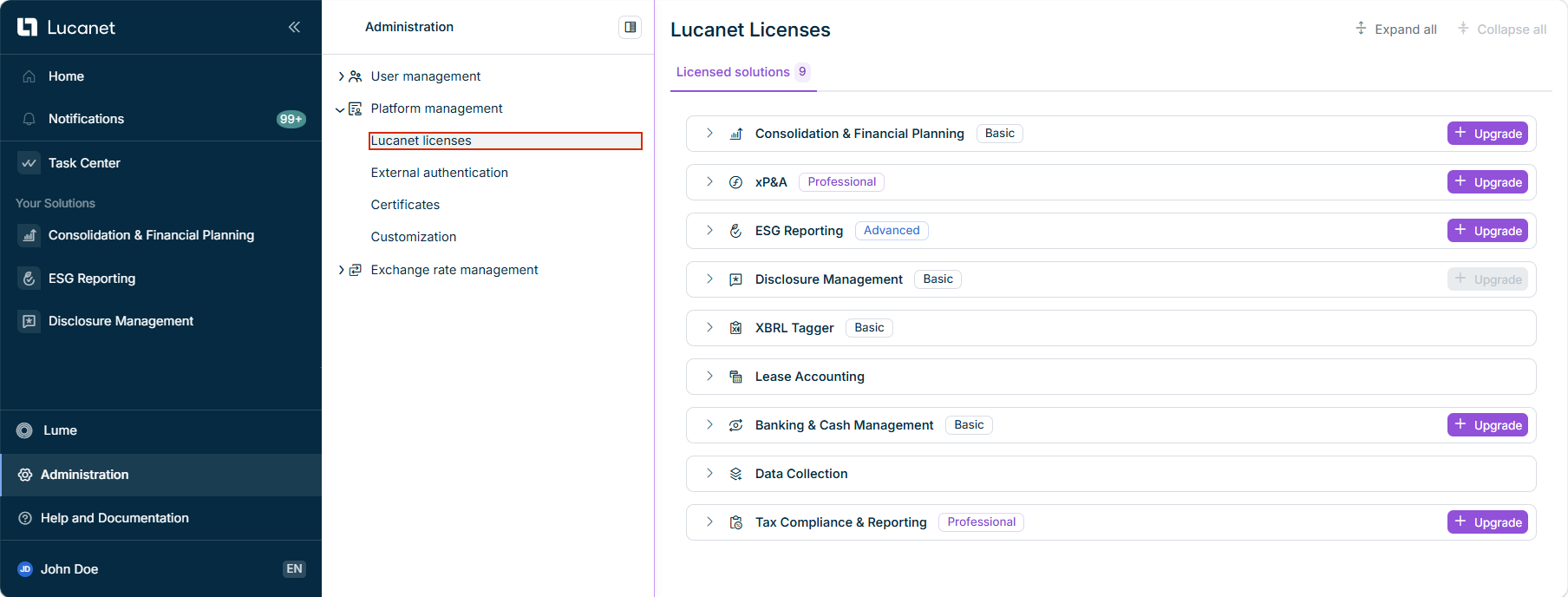Click the Tax Compliance & Reporting license icon
The height and width of the screenshot is (597, 1568).
[735, 522]
